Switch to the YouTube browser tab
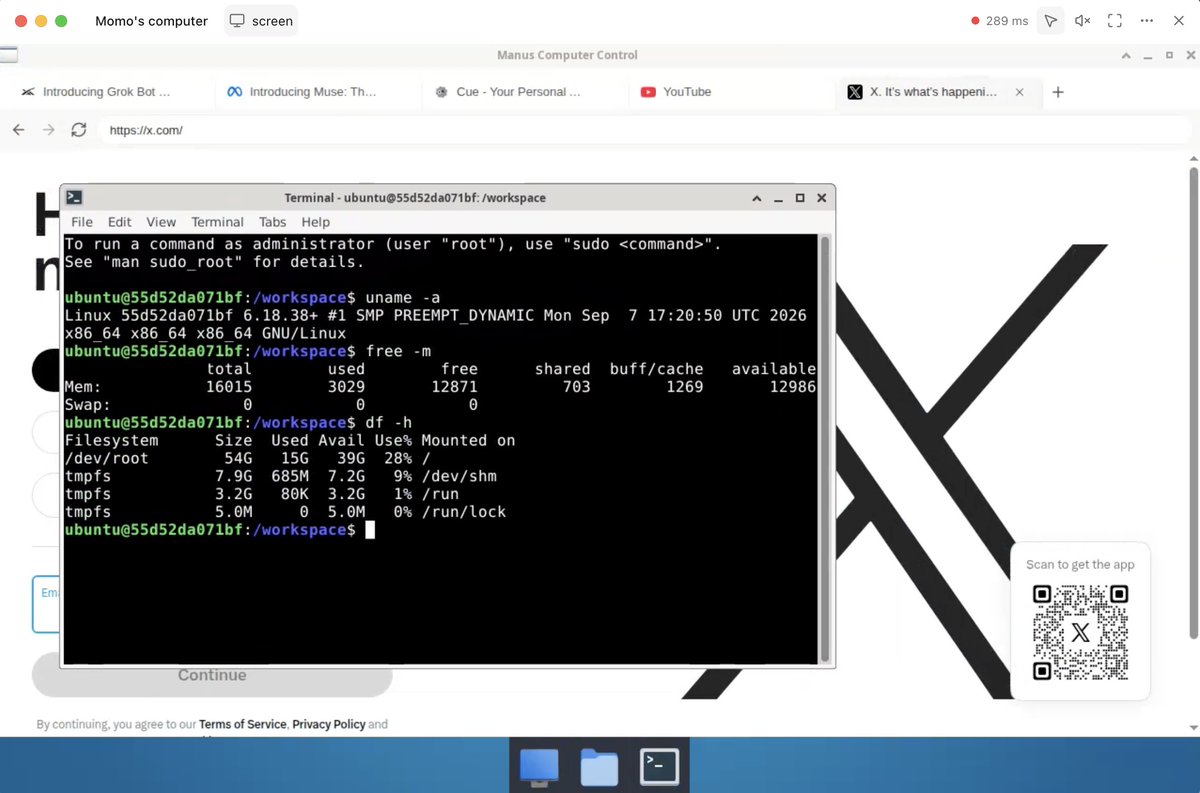The width and height of the screenshot is (1200, 793). point(687,92)
